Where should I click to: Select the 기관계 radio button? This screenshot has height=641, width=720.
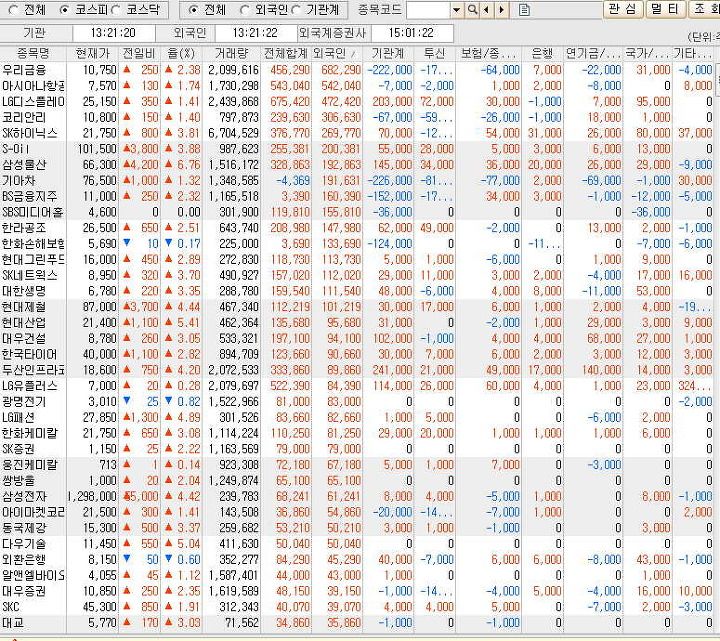tap(296, 10)
